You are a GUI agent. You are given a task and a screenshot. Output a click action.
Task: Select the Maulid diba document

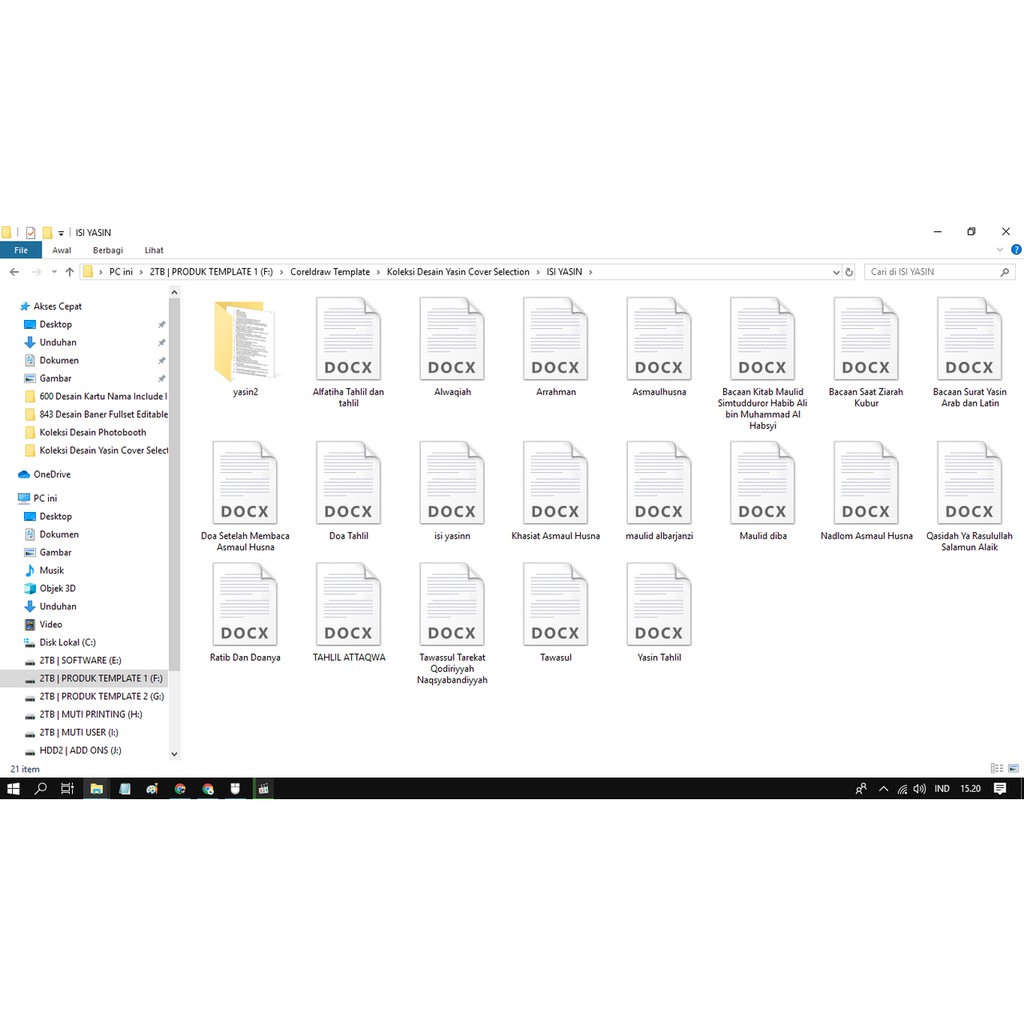coord(762,486)
